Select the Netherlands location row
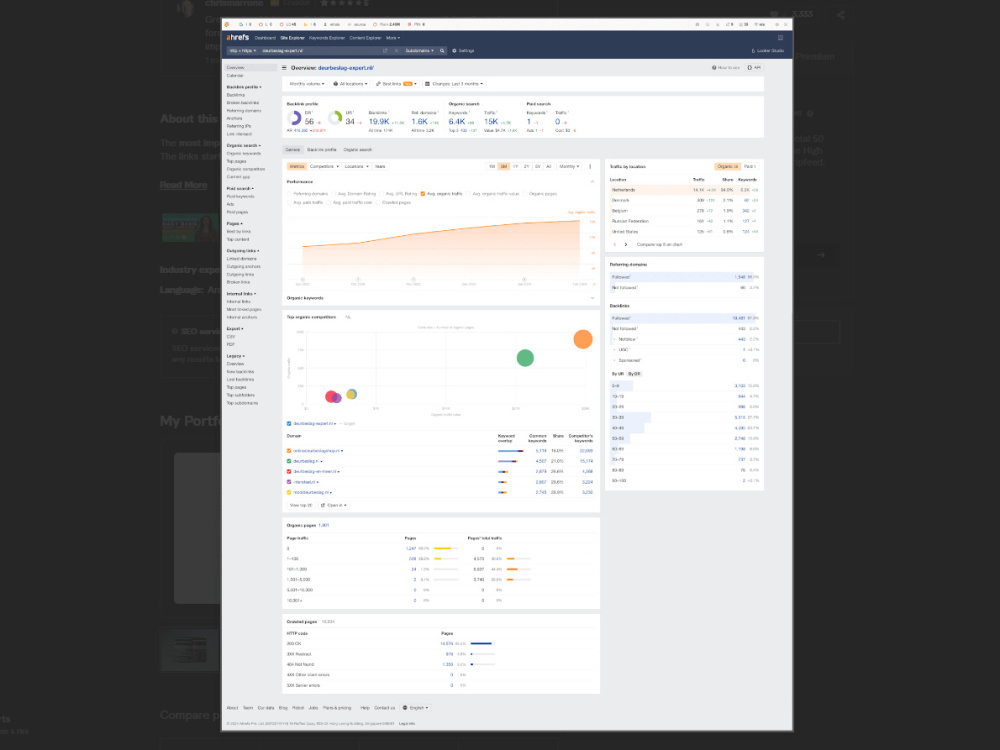This screenshot has height=750, width=1000. (x=684, y=190)
